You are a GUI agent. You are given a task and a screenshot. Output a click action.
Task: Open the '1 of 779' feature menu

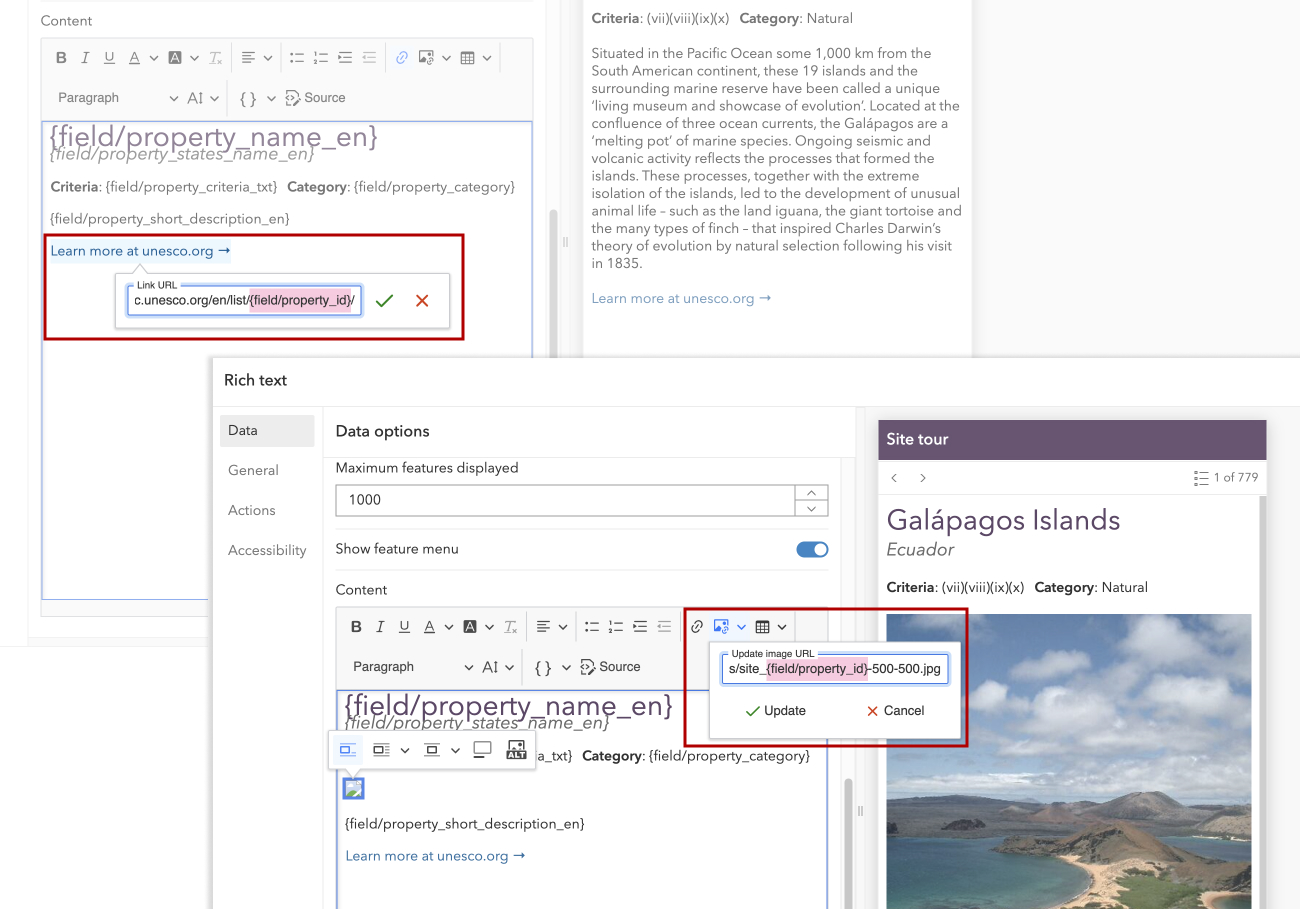tap(1226, 478)
